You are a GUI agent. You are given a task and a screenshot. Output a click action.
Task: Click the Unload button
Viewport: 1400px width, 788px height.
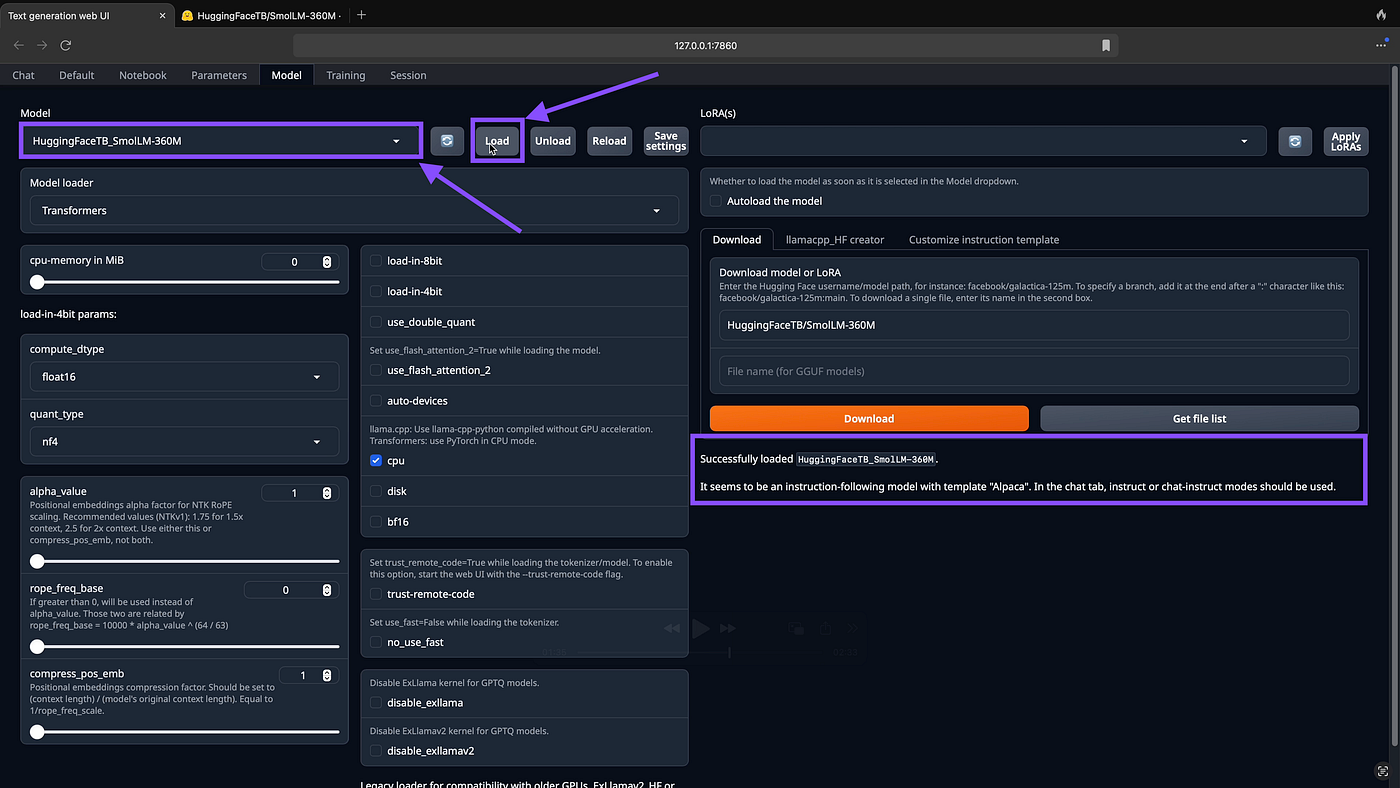click(x=552, y=141)
